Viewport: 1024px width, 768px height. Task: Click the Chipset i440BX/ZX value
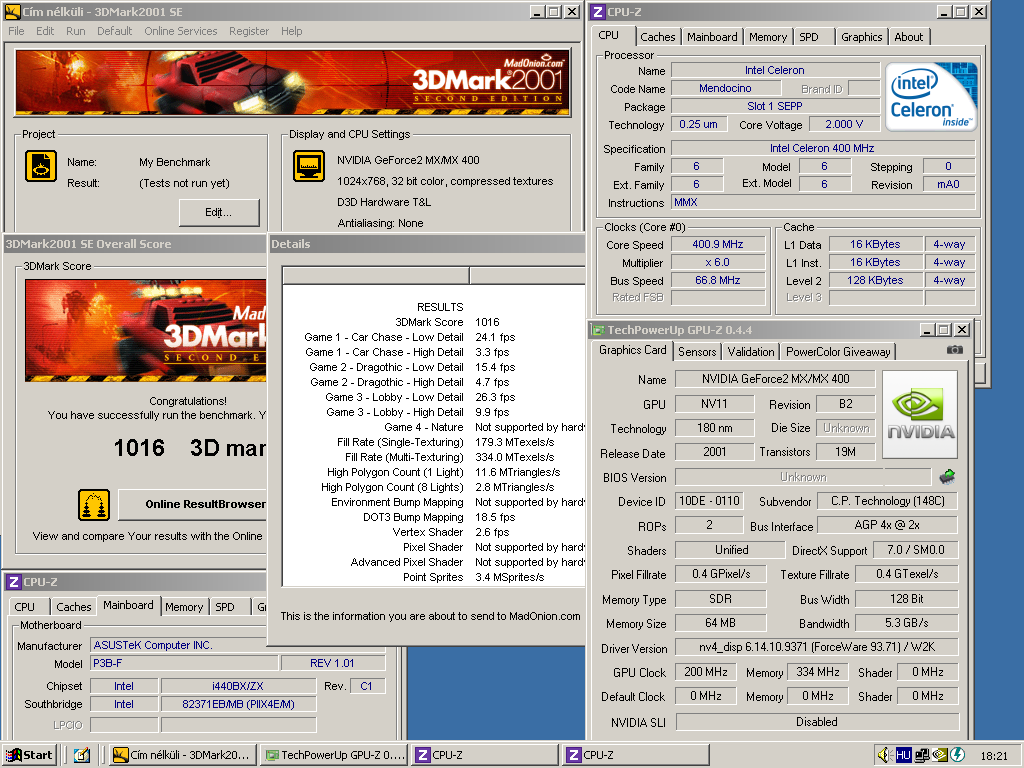[x=238, y=686]
